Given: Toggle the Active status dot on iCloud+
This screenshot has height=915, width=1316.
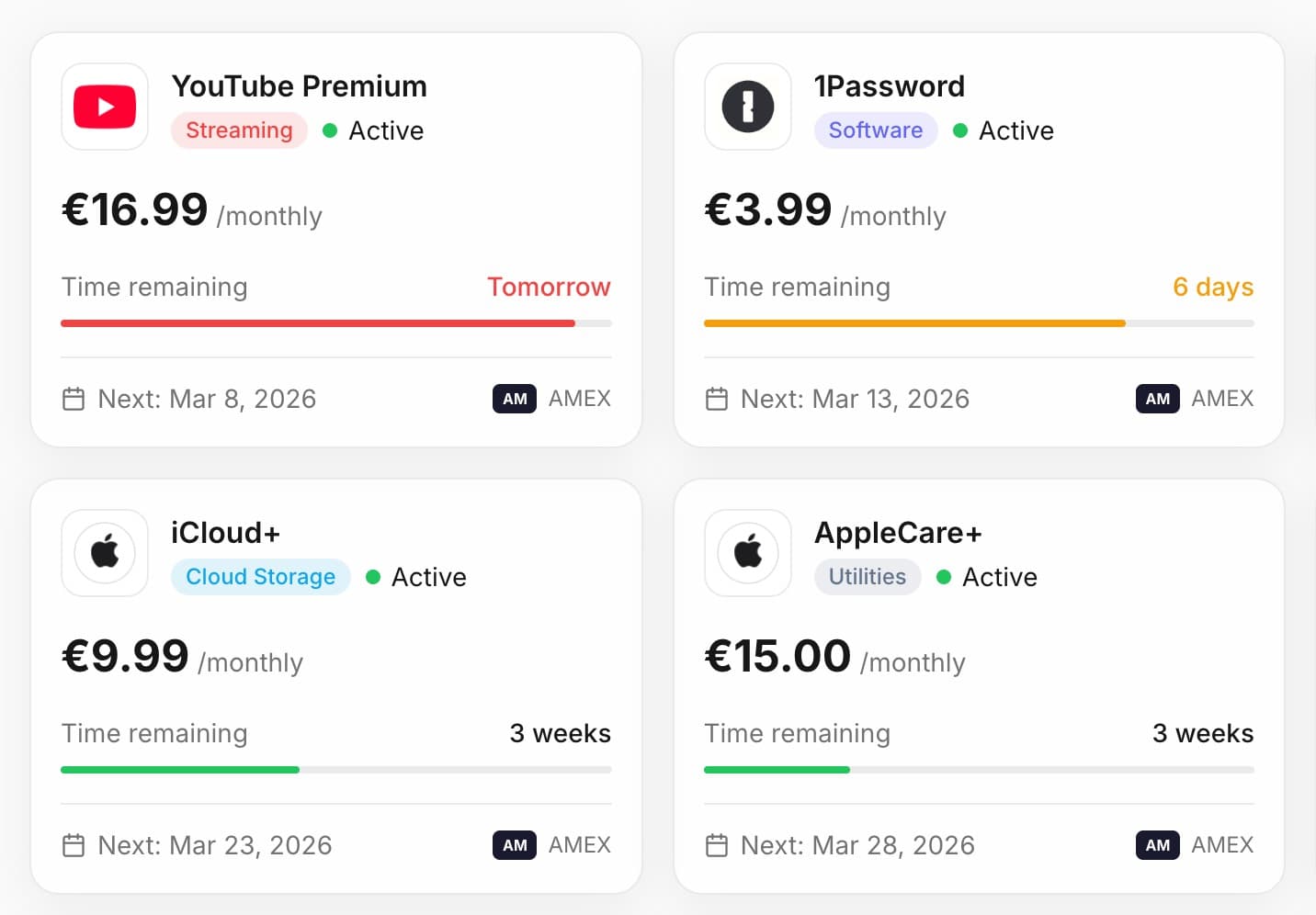Looking at the screenshot, I should pos(373,577).
